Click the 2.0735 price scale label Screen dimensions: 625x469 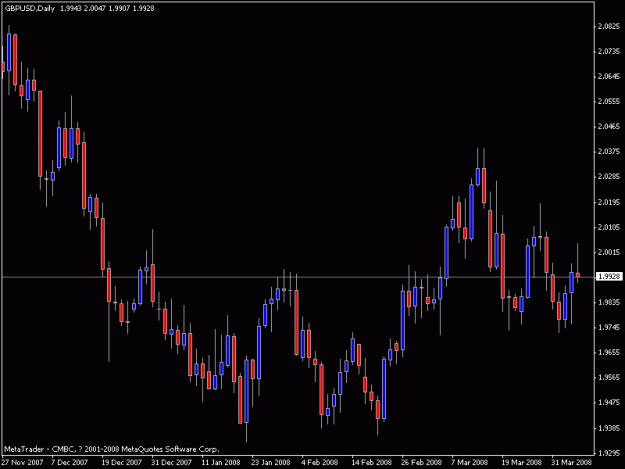point(609,51)
